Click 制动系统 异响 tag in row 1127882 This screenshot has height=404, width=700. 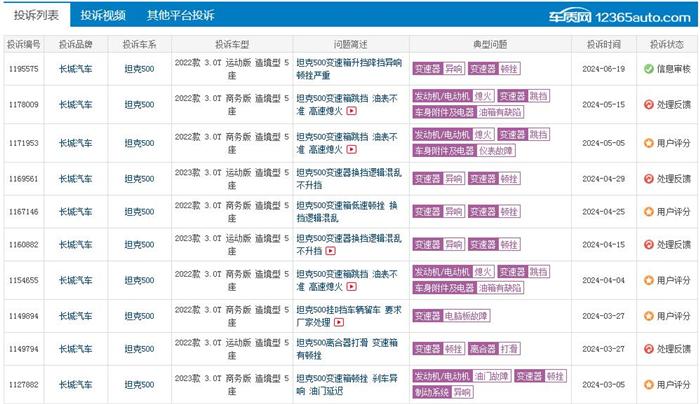coord(443,392)
